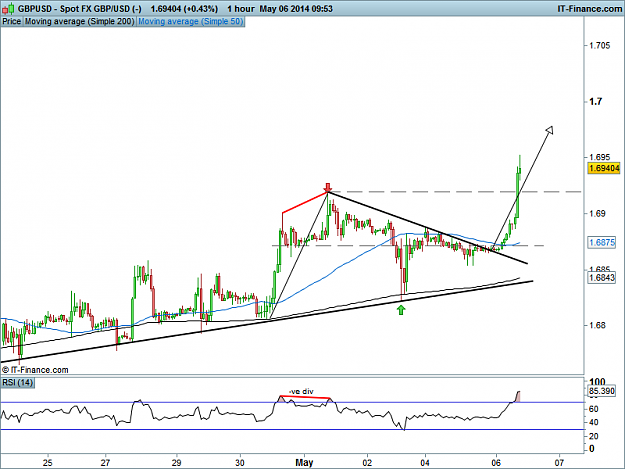
Task: Click the 06 date label on time axis
Action: [x=496, y=463]
